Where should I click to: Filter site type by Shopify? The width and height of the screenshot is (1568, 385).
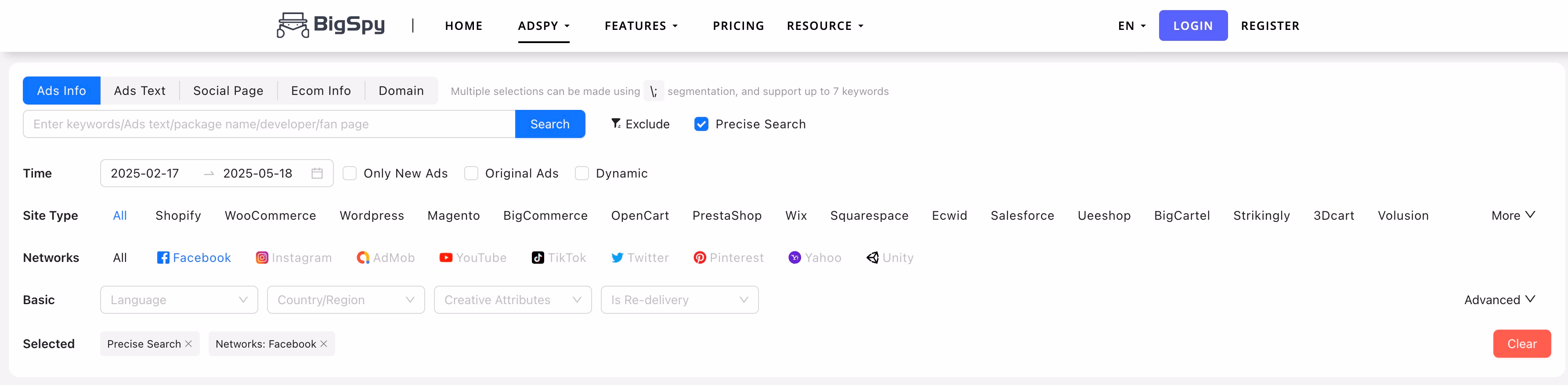click(178, 216)
